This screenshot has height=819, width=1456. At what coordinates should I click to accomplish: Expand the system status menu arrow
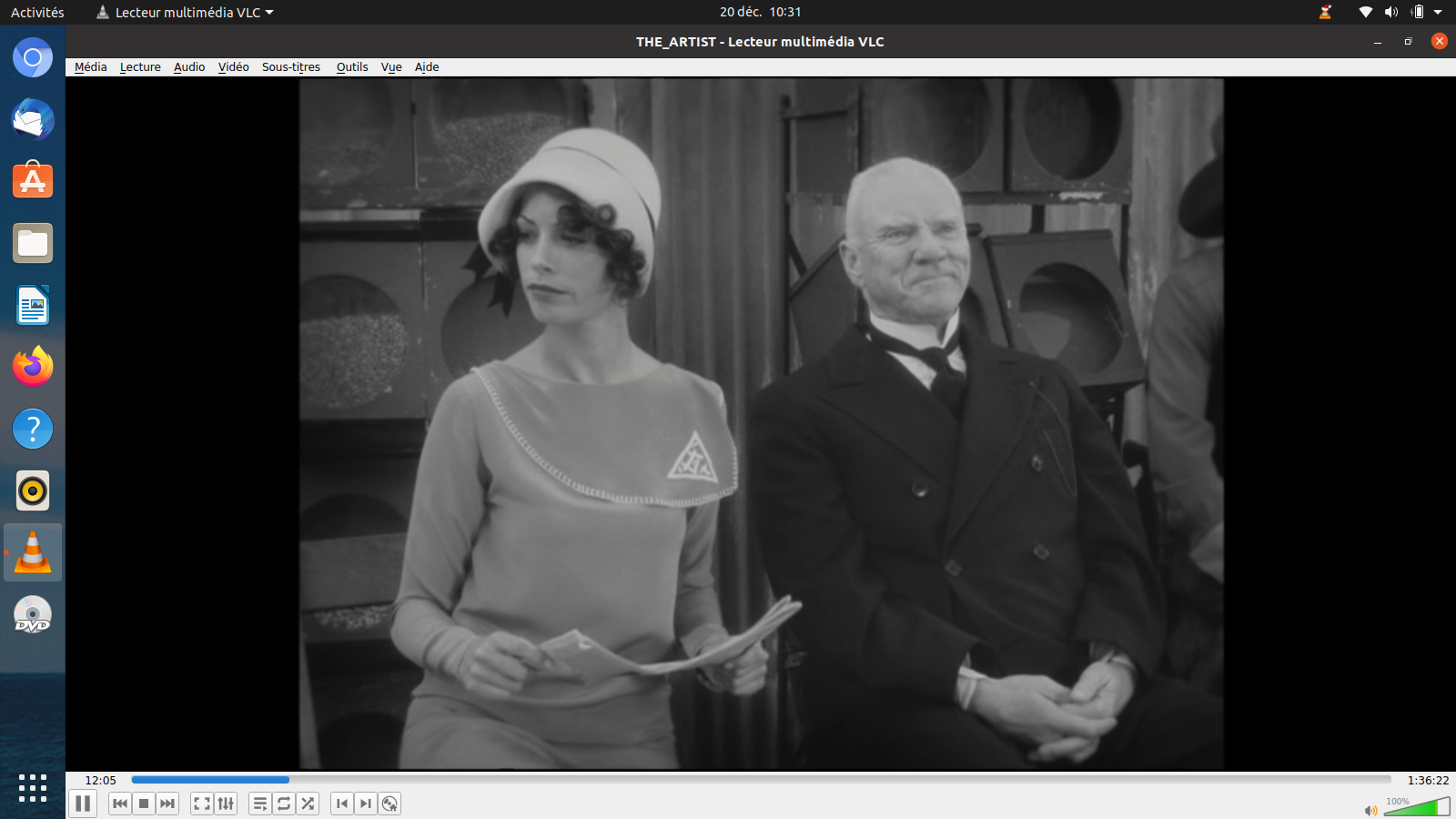[1438, 12]
